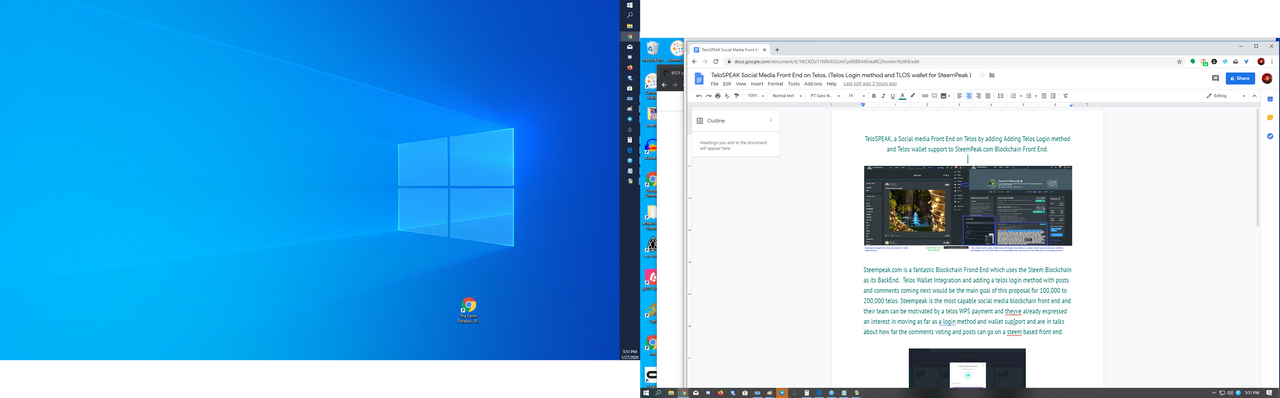
Task: Open a new Chrome tab
Action: coord(777,49)
